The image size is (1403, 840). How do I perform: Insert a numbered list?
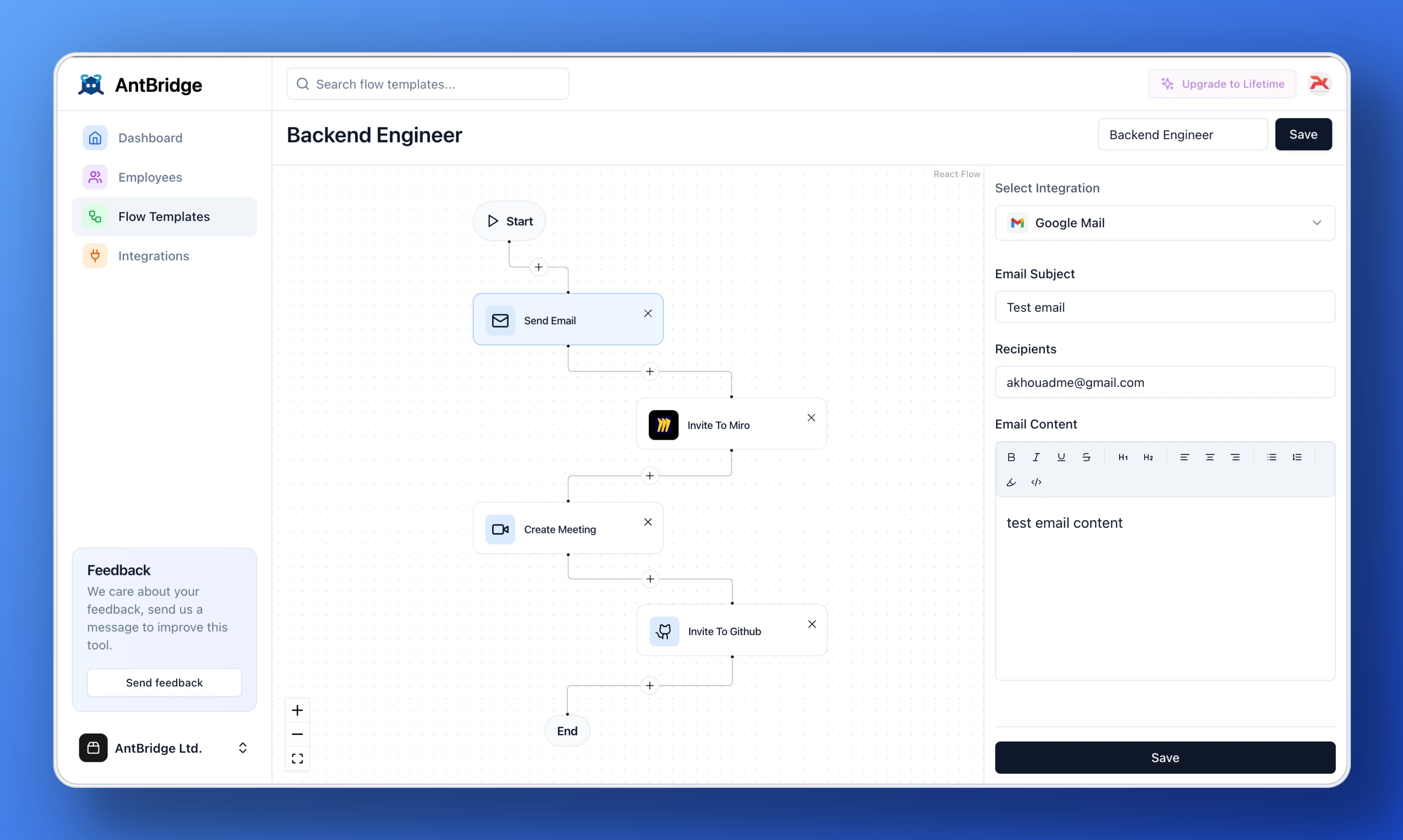click(x=1297, y=457)
